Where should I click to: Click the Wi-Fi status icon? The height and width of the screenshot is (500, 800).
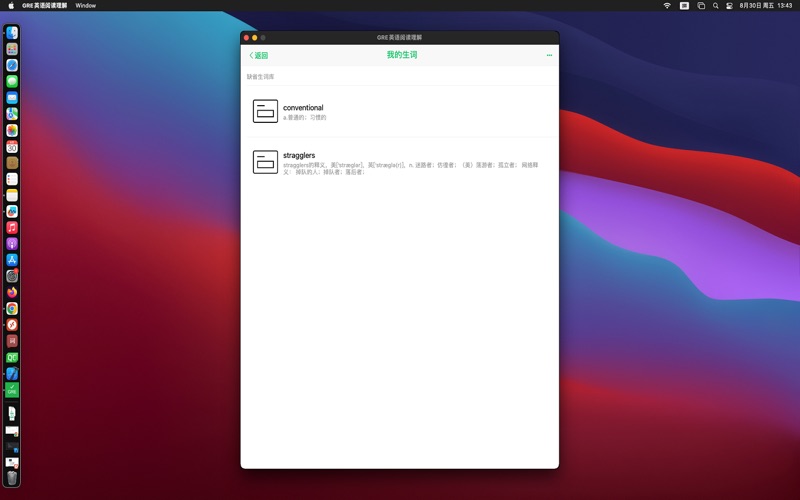pyautogui.click(x=667, y=5)
